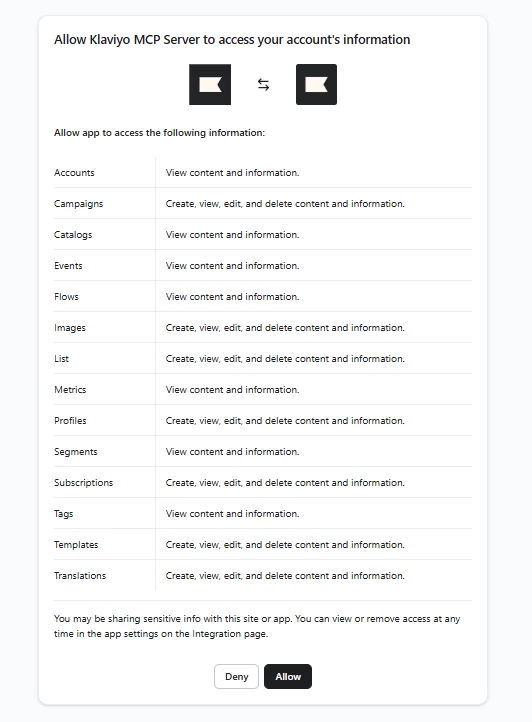Click the left Klaviyo flag logo
The image size is (532, 722).
click(x=210, y=84)
